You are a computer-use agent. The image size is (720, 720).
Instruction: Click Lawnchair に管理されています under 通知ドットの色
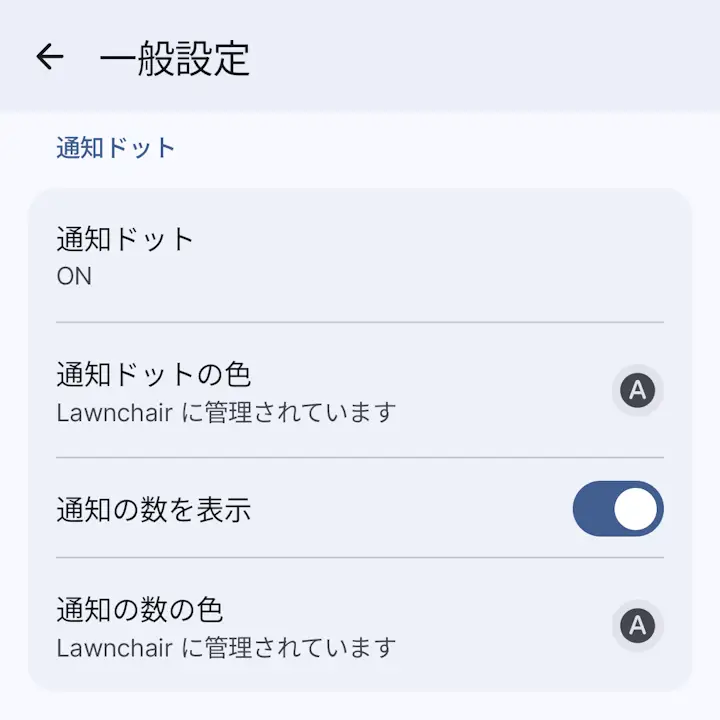(226, 412)
